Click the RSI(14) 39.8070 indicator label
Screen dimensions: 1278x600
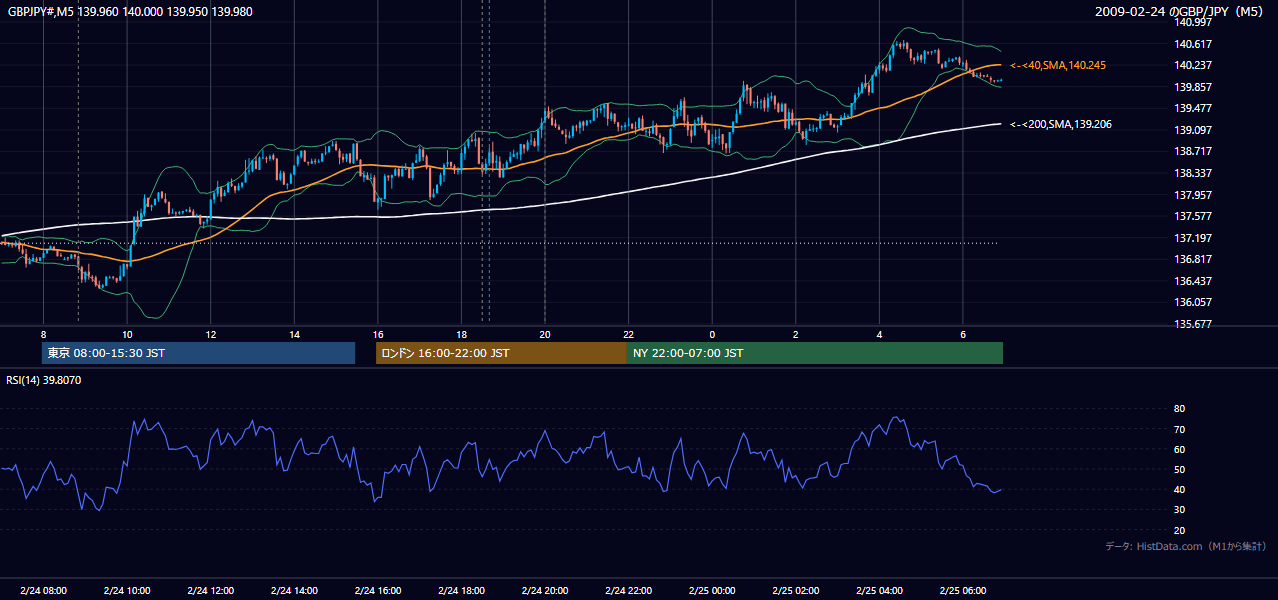(44, 380)
